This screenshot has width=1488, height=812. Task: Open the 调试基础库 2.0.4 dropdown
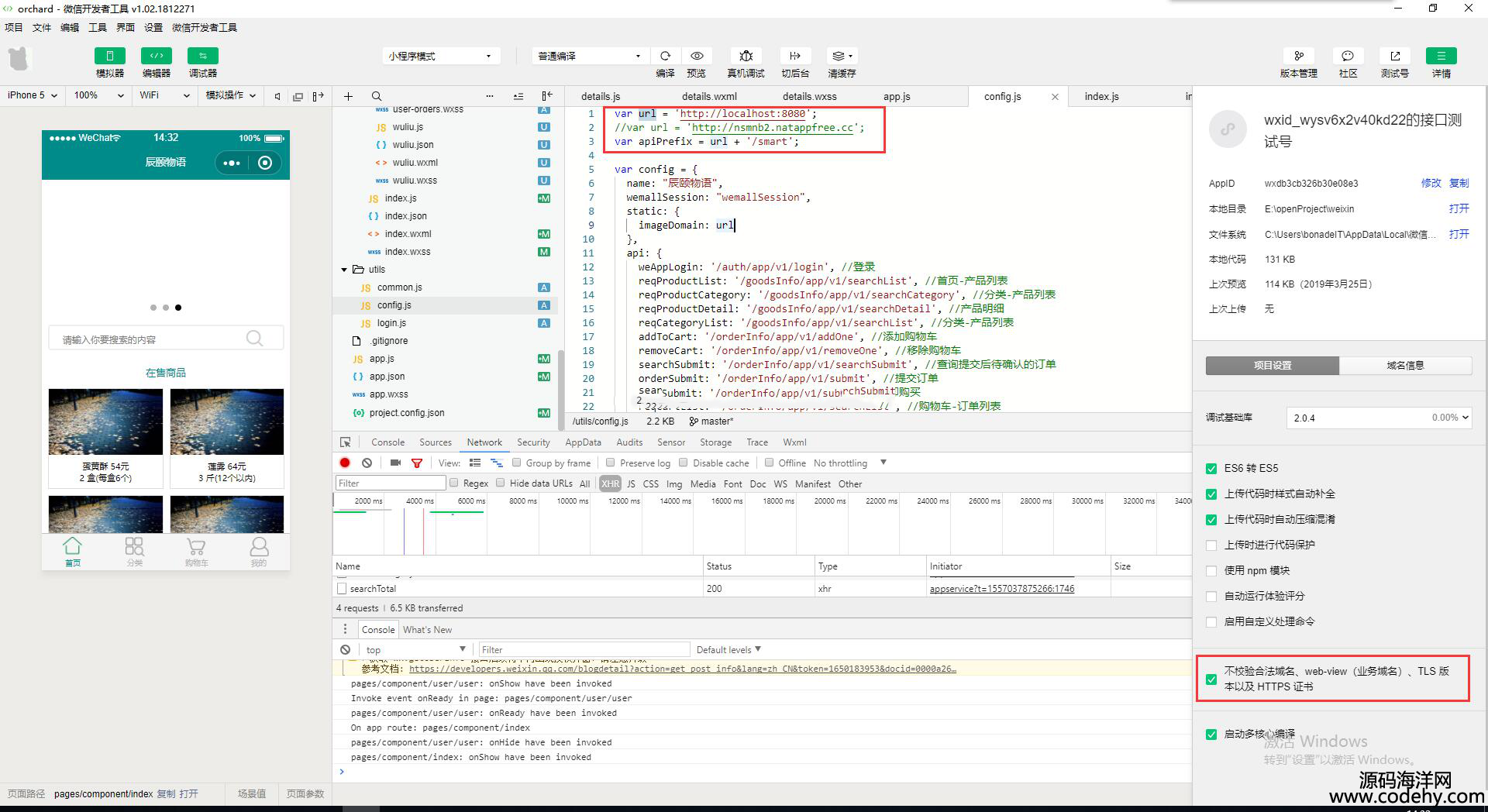[x=1379, y=418]
